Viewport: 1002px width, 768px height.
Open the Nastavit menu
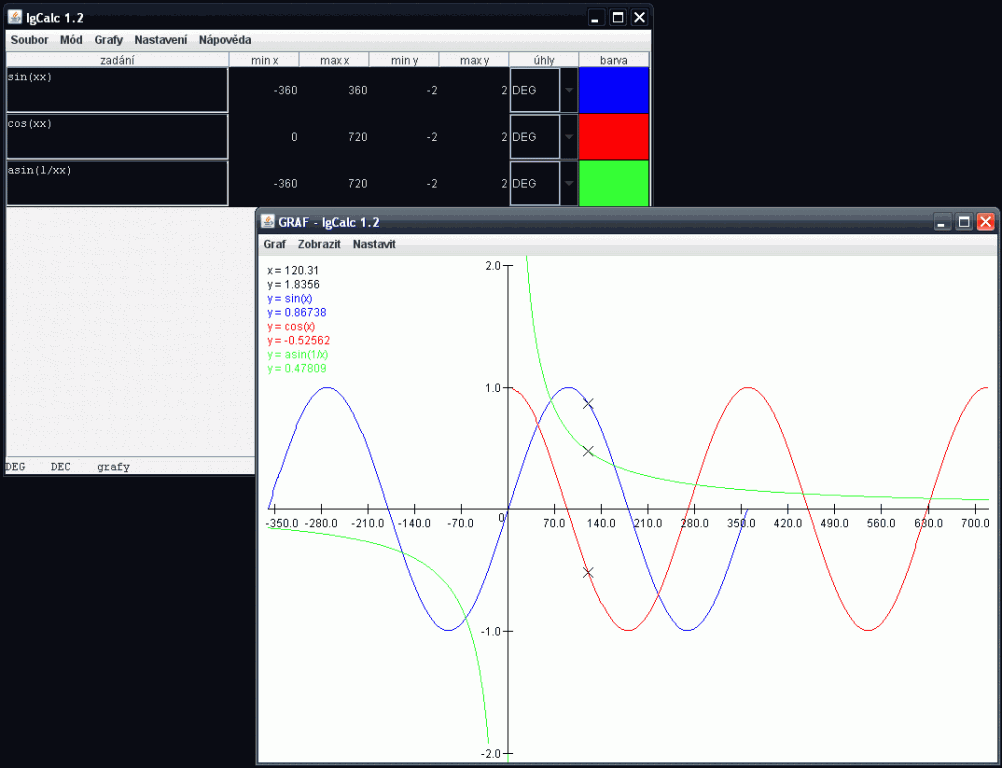coord(374,244)
